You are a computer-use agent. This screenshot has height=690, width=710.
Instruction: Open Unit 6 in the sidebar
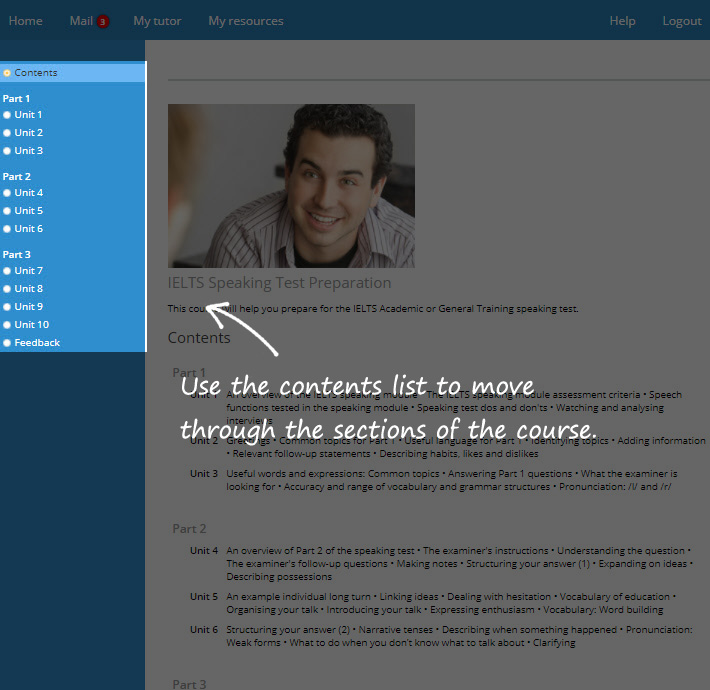[x=28, y=229]
